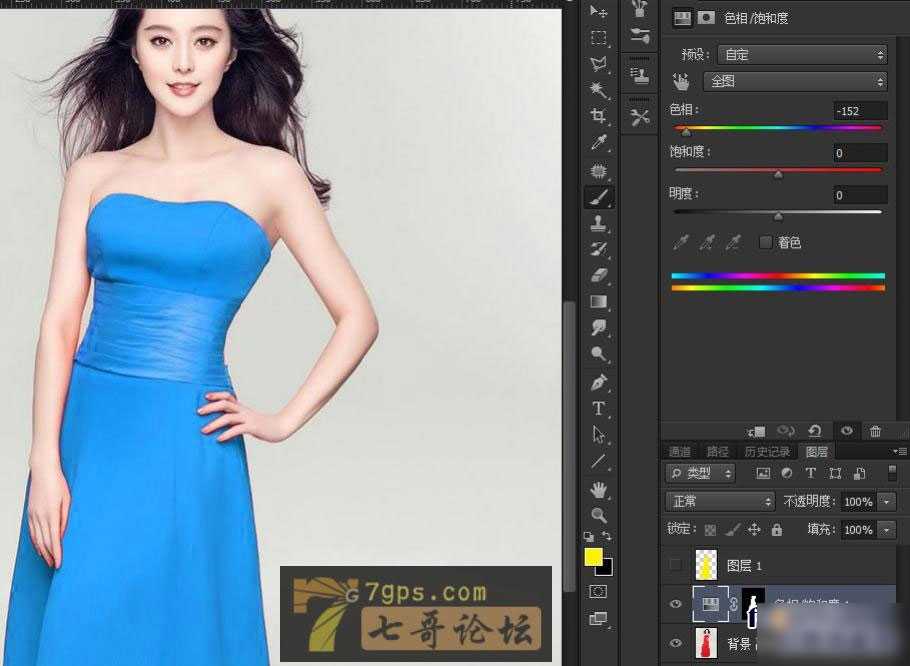Image resolution: width=910 pixels, height=666 pixels.
Task: Open the 全图 channel range dropdown
Action: click(795, 81)
